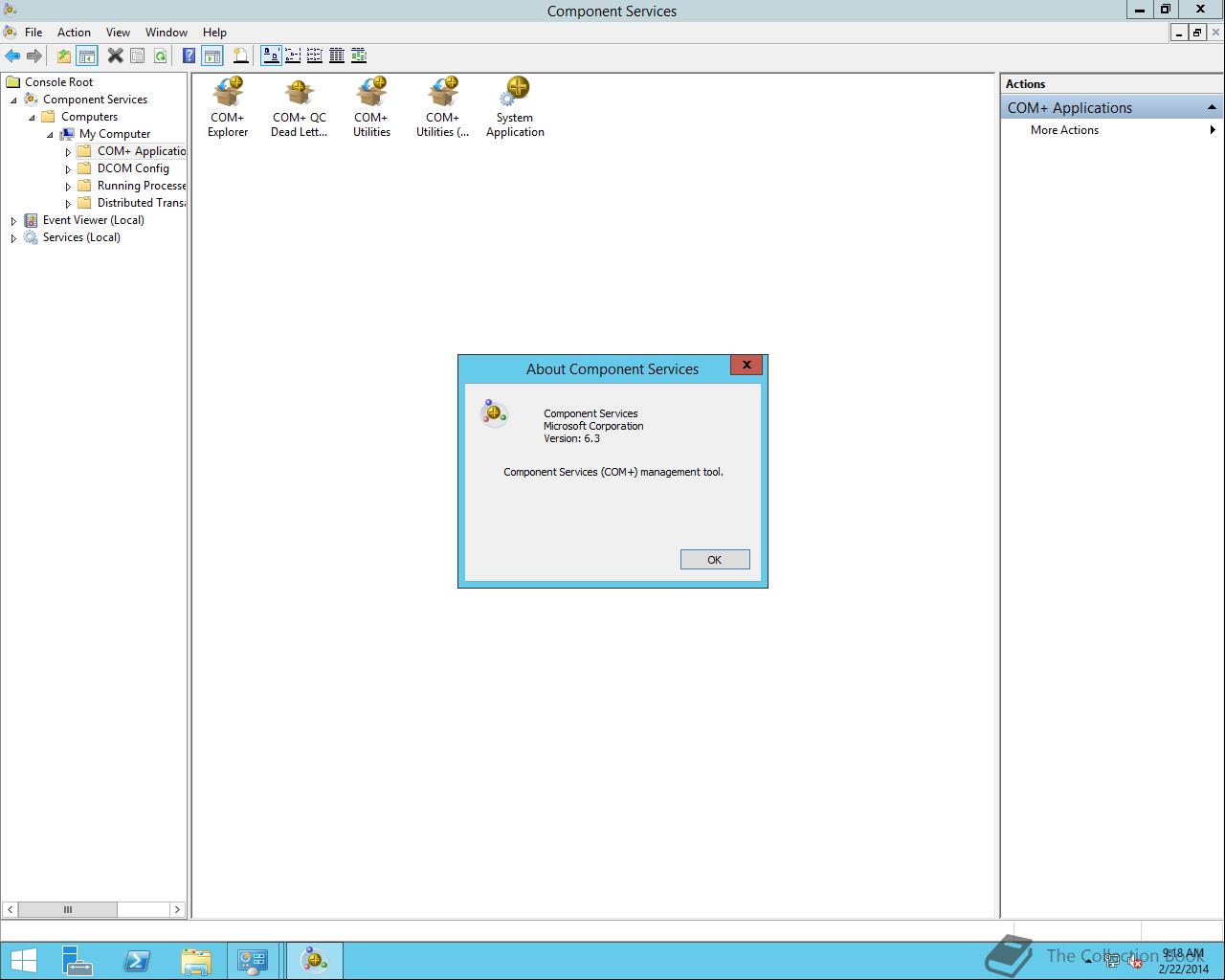Viewport: 1225px width, 980px height.
Task: Toggle the Show/Hide Console Tree toolbar icon
Action: (86, 56)
